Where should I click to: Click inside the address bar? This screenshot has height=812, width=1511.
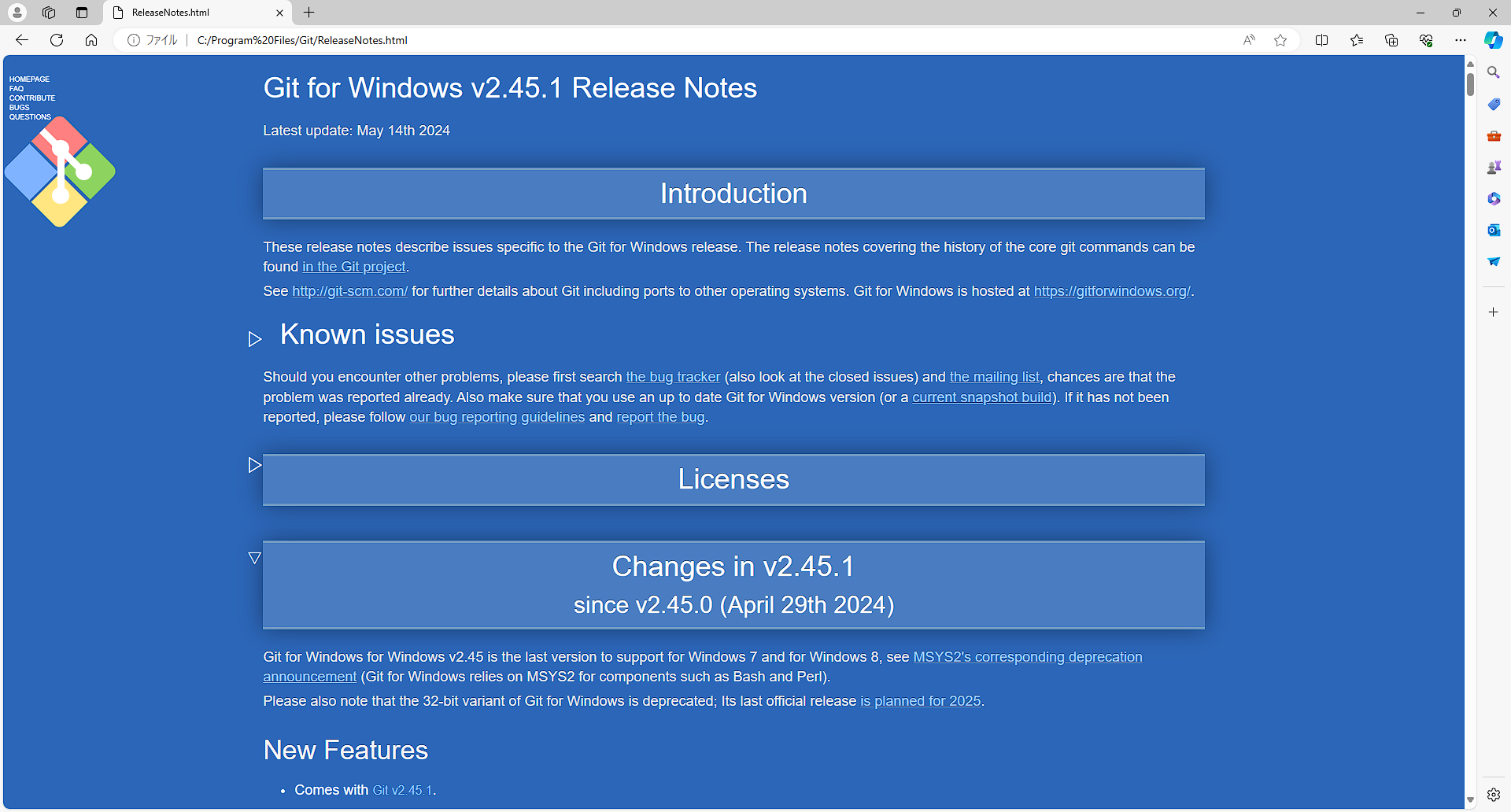(x=551, y=40)
